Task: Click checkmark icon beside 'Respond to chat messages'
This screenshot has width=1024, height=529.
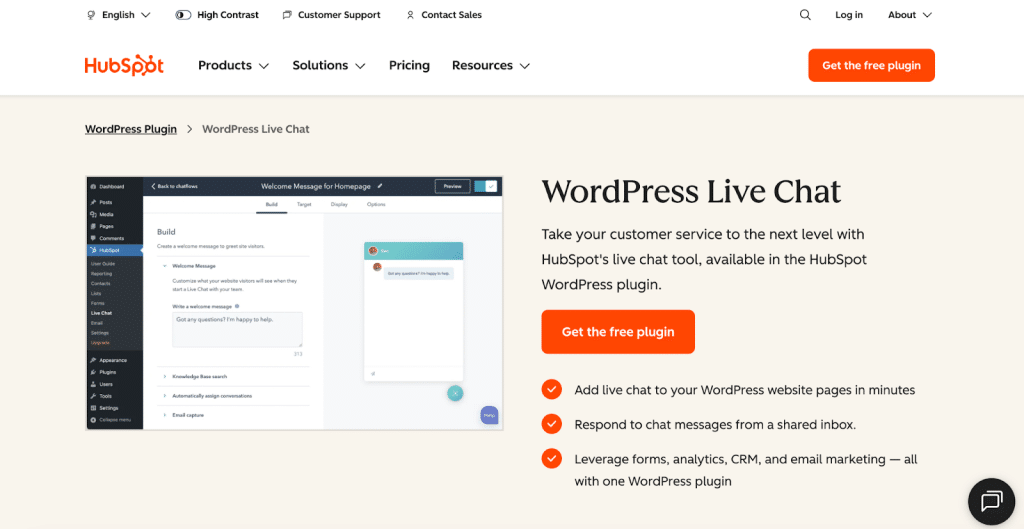Action: click(552, 424)
